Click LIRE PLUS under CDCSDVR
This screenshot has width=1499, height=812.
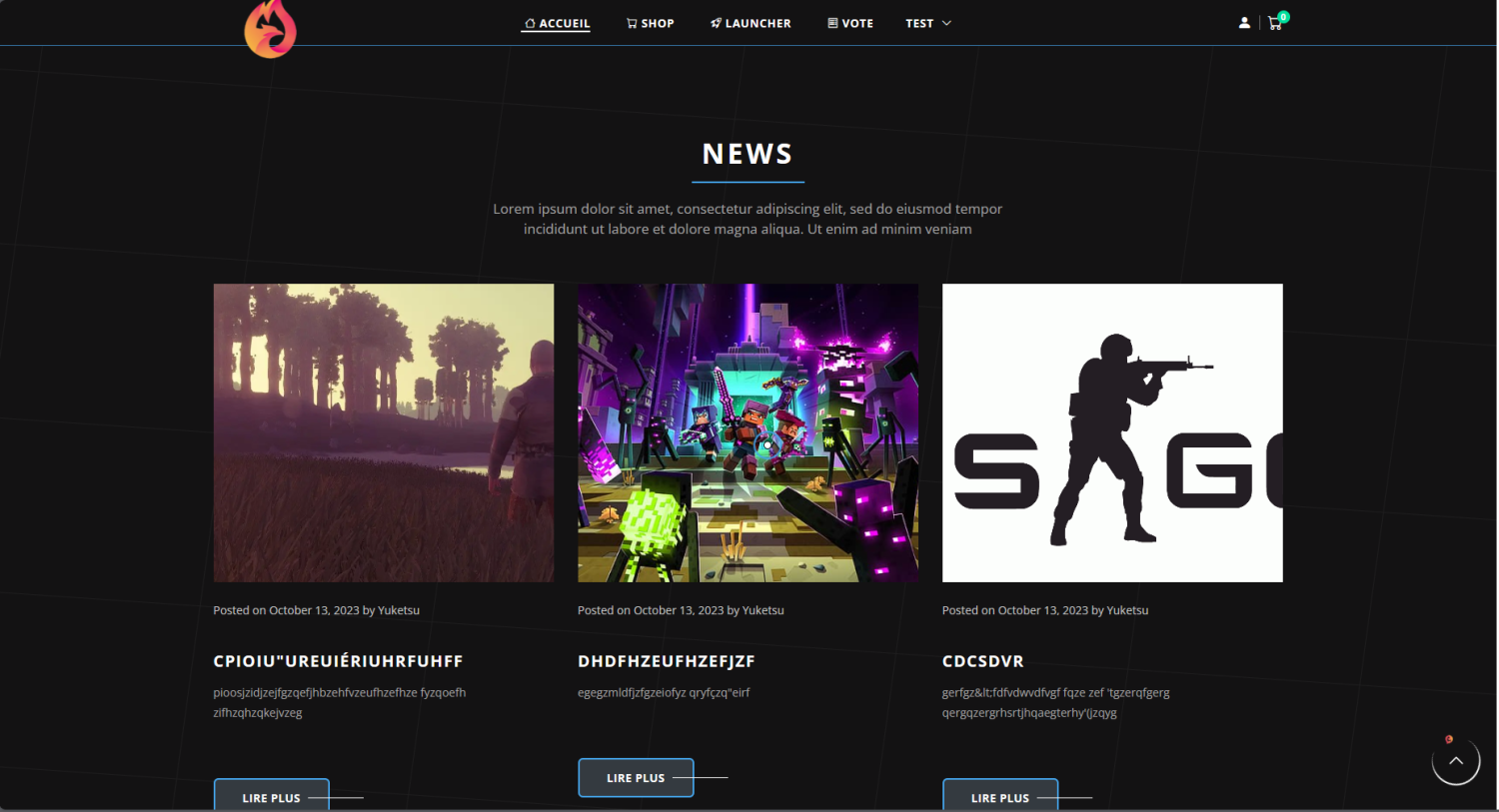1000,796
